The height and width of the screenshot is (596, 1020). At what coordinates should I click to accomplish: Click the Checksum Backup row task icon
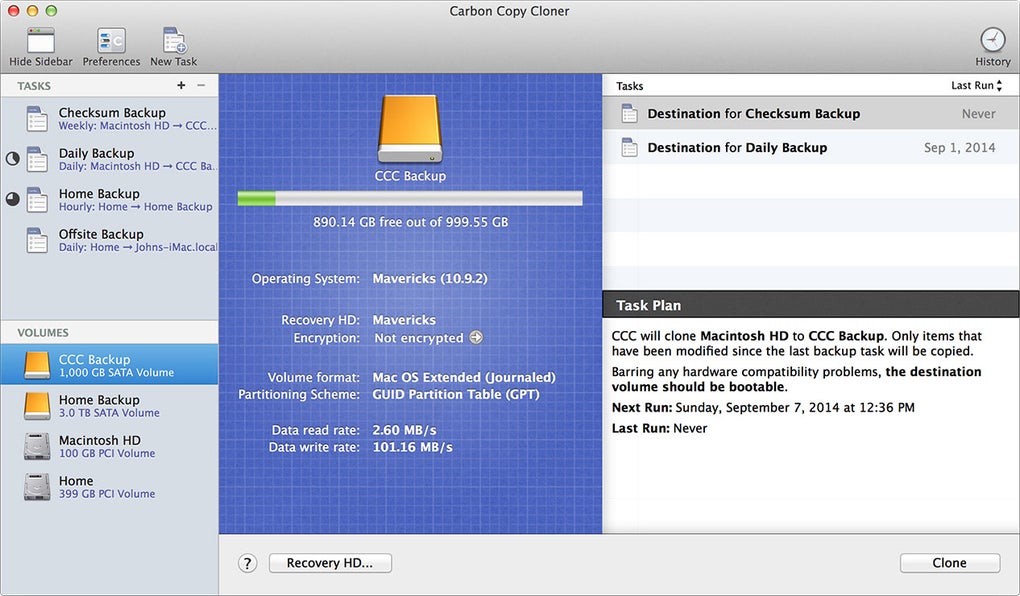click(x=629, y=114)
